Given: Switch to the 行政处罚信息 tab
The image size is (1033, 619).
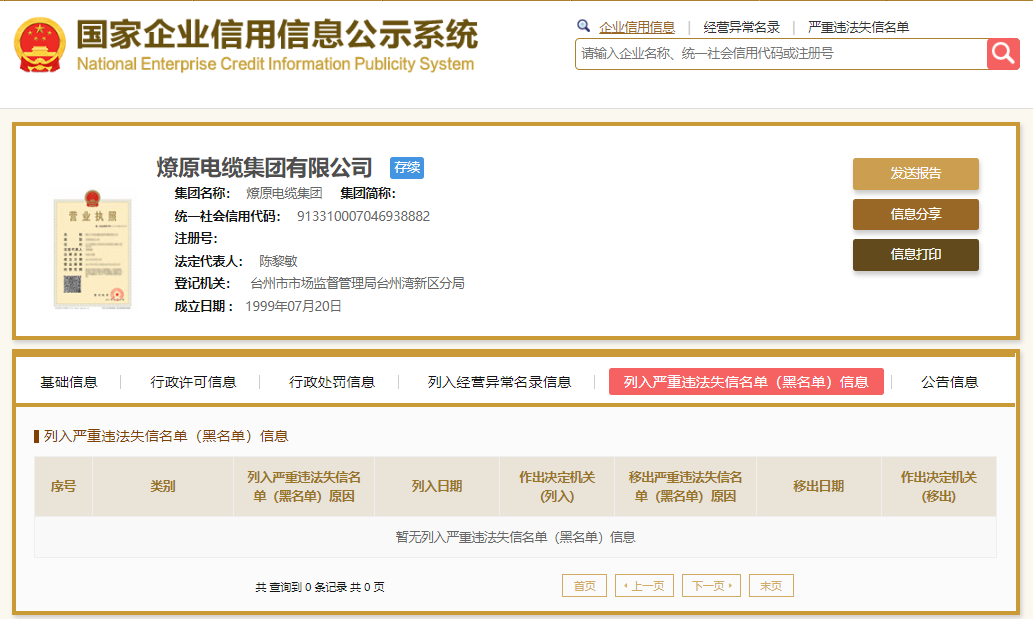Looking at the screenshot, I should (331, 382).
